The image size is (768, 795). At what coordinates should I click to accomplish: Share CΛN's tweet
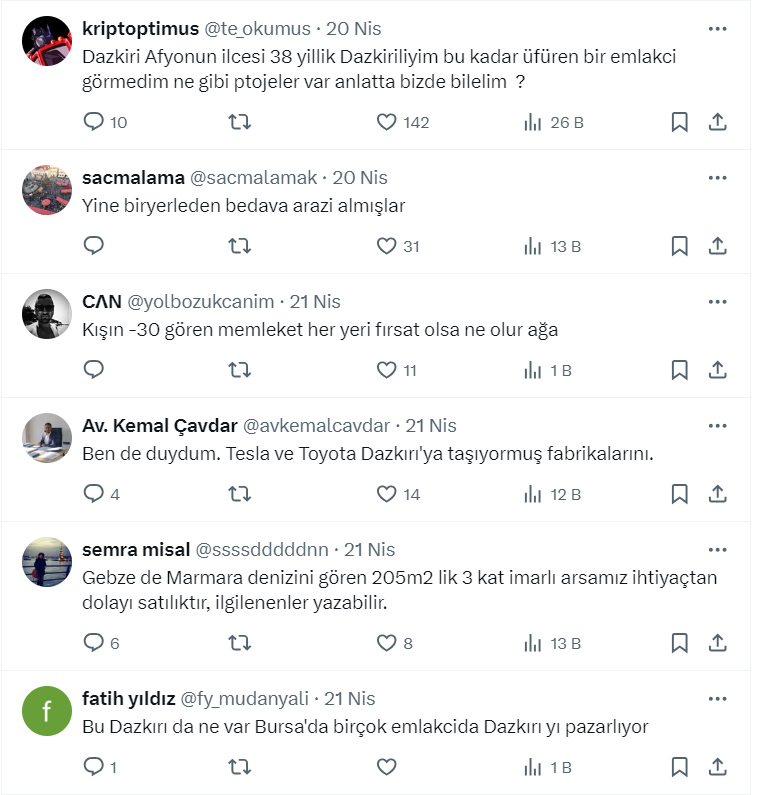coord(717,370)
